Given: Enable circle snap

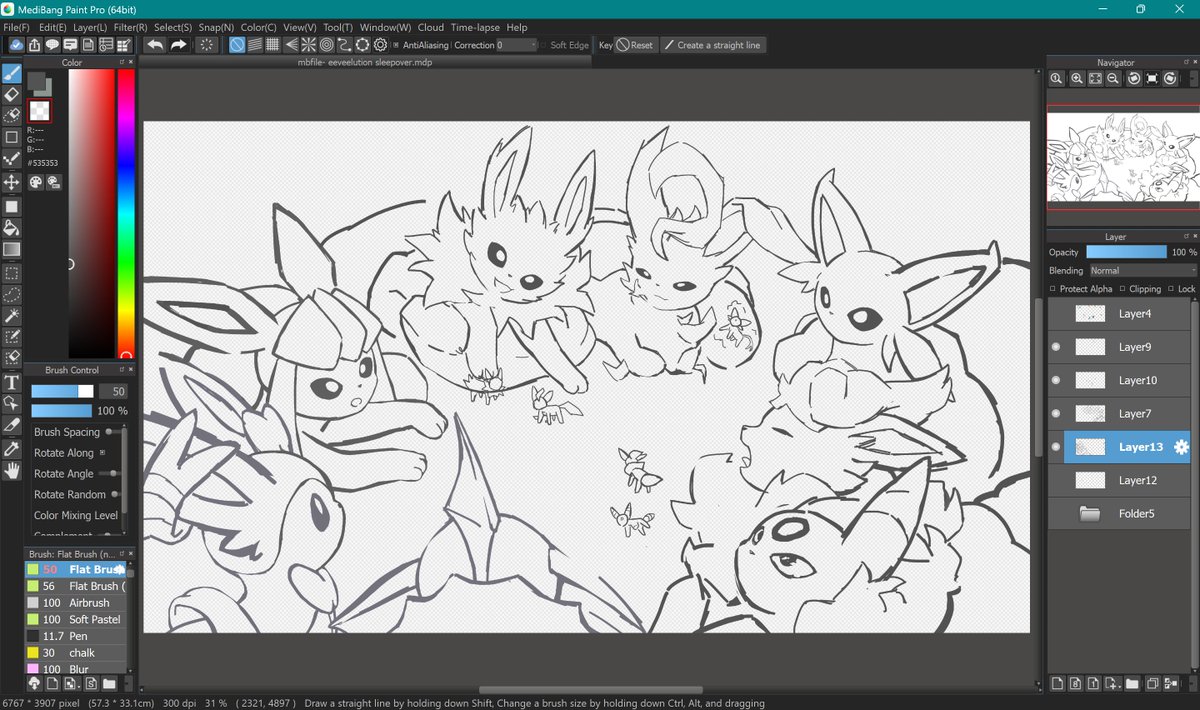Looking at the screenshot, I should click(x=326, y=45).
